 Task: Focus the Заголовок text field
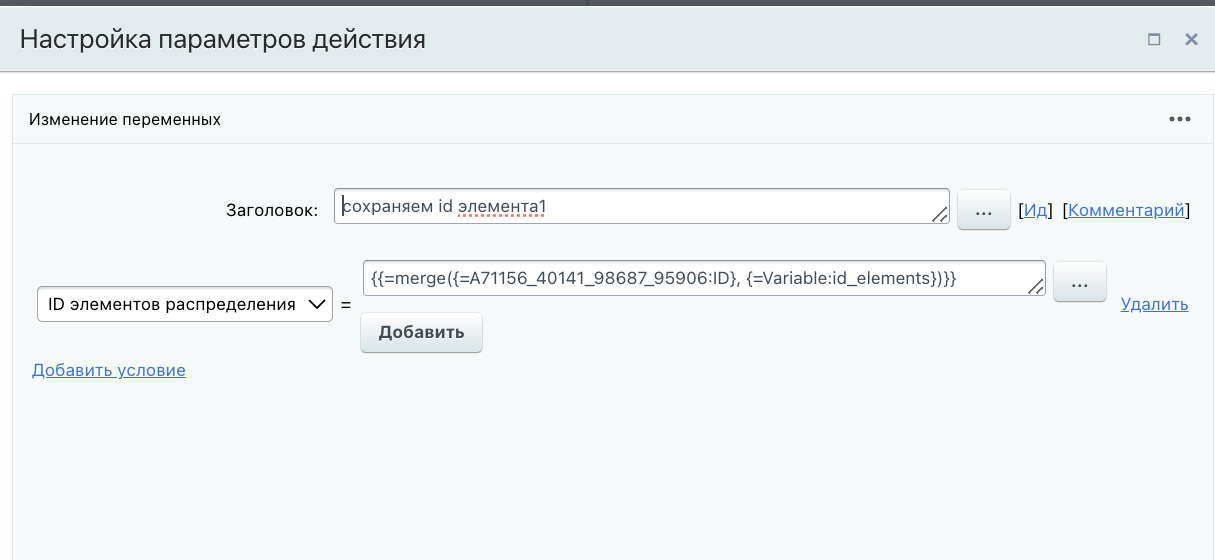click(x=640, y=207)
